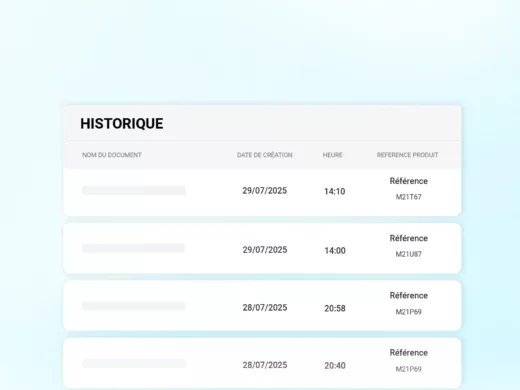Click the time 20:40
Image resolution: width=520 pixels, height=390 pixels.
pos(335,366)
